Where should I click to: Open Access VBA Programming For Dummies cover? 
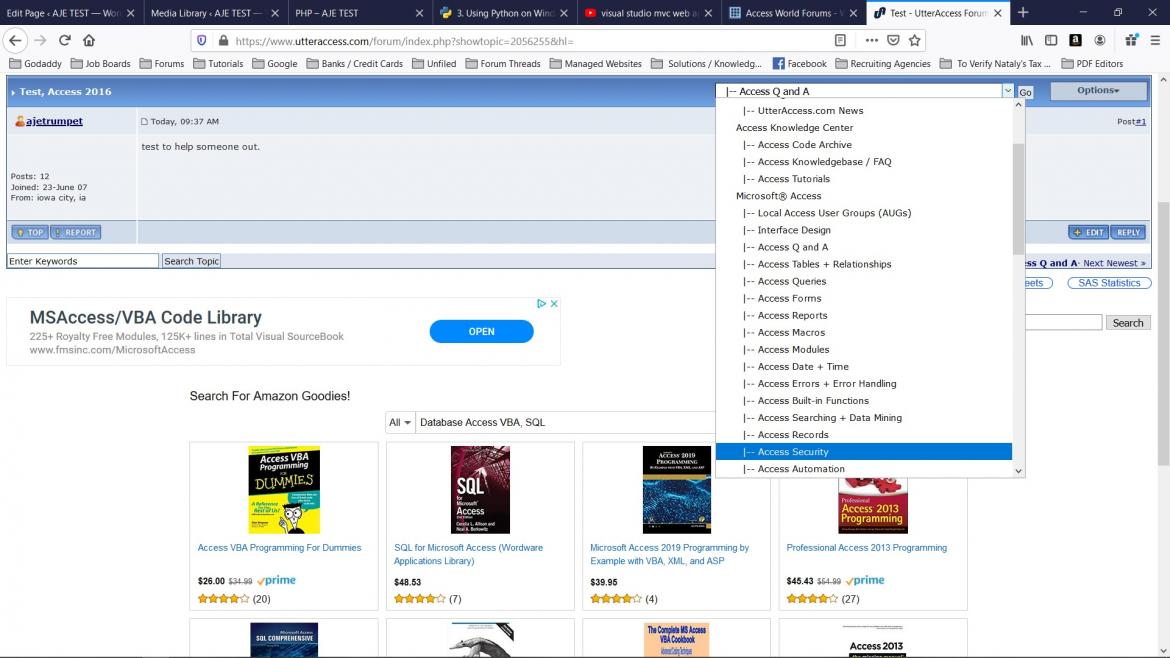pyautogui.click(x=284, y=489)
